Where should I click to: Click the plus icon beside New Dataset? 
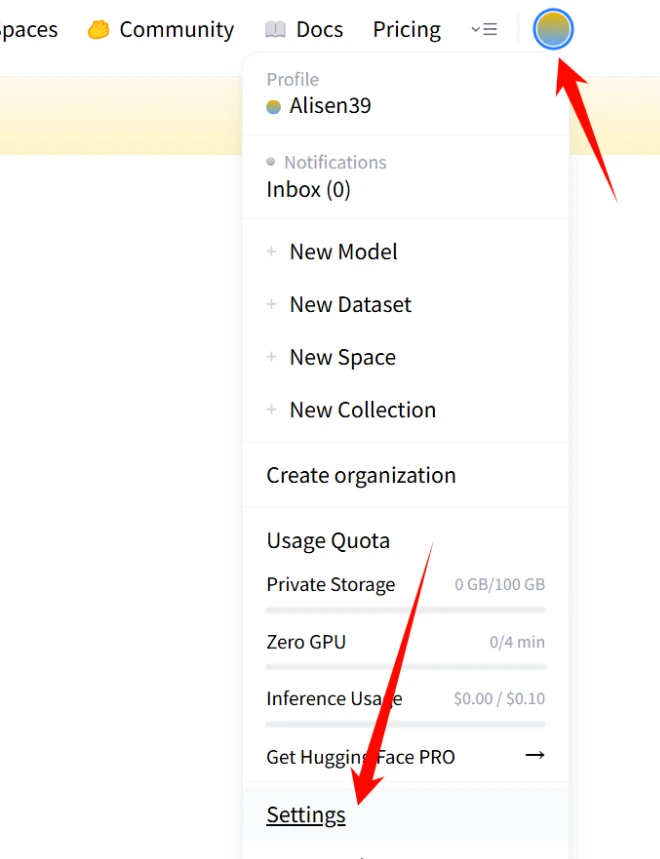(271, 305)
